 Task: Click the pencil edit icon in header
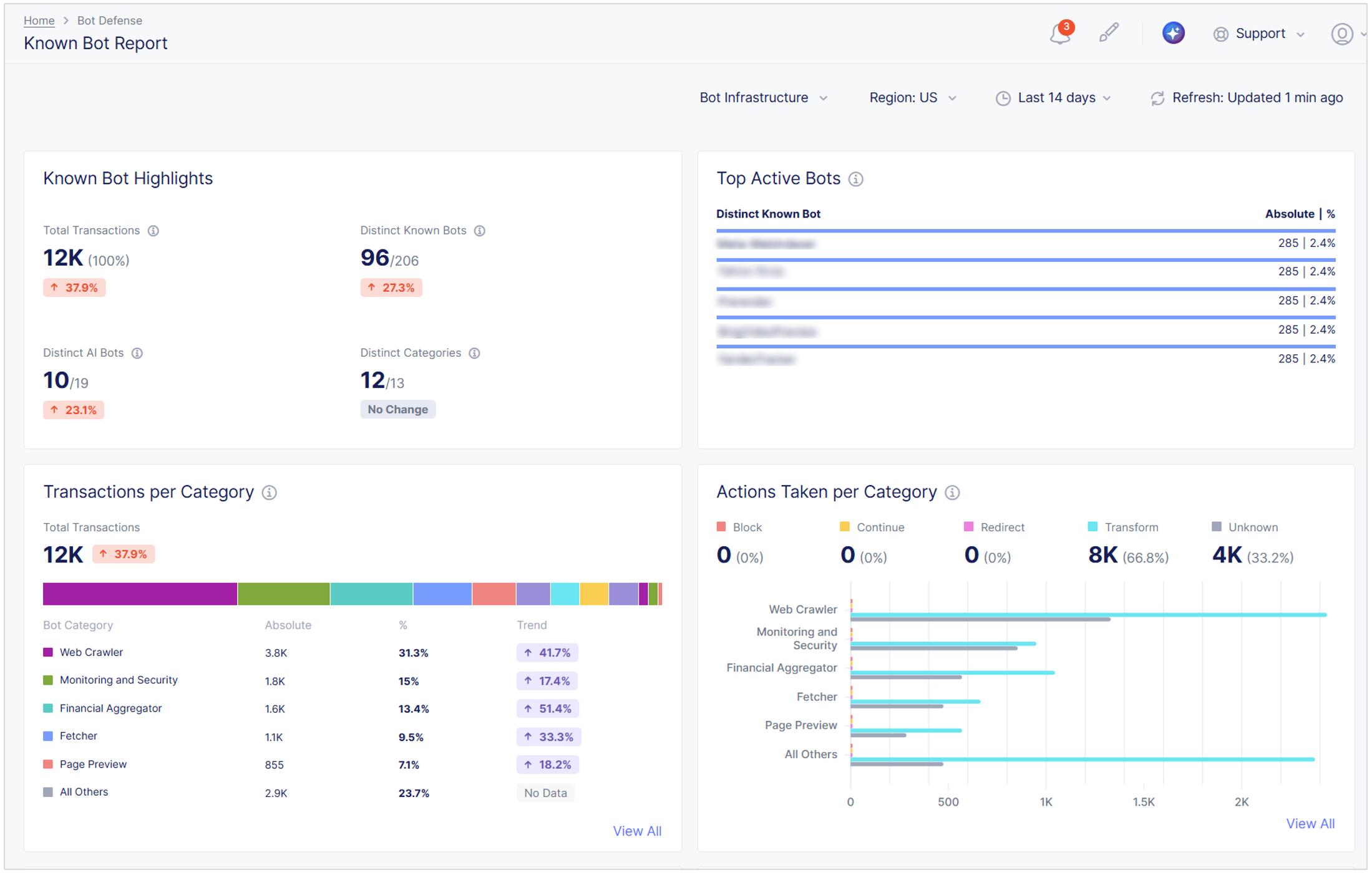click(x=1108, y=33)
